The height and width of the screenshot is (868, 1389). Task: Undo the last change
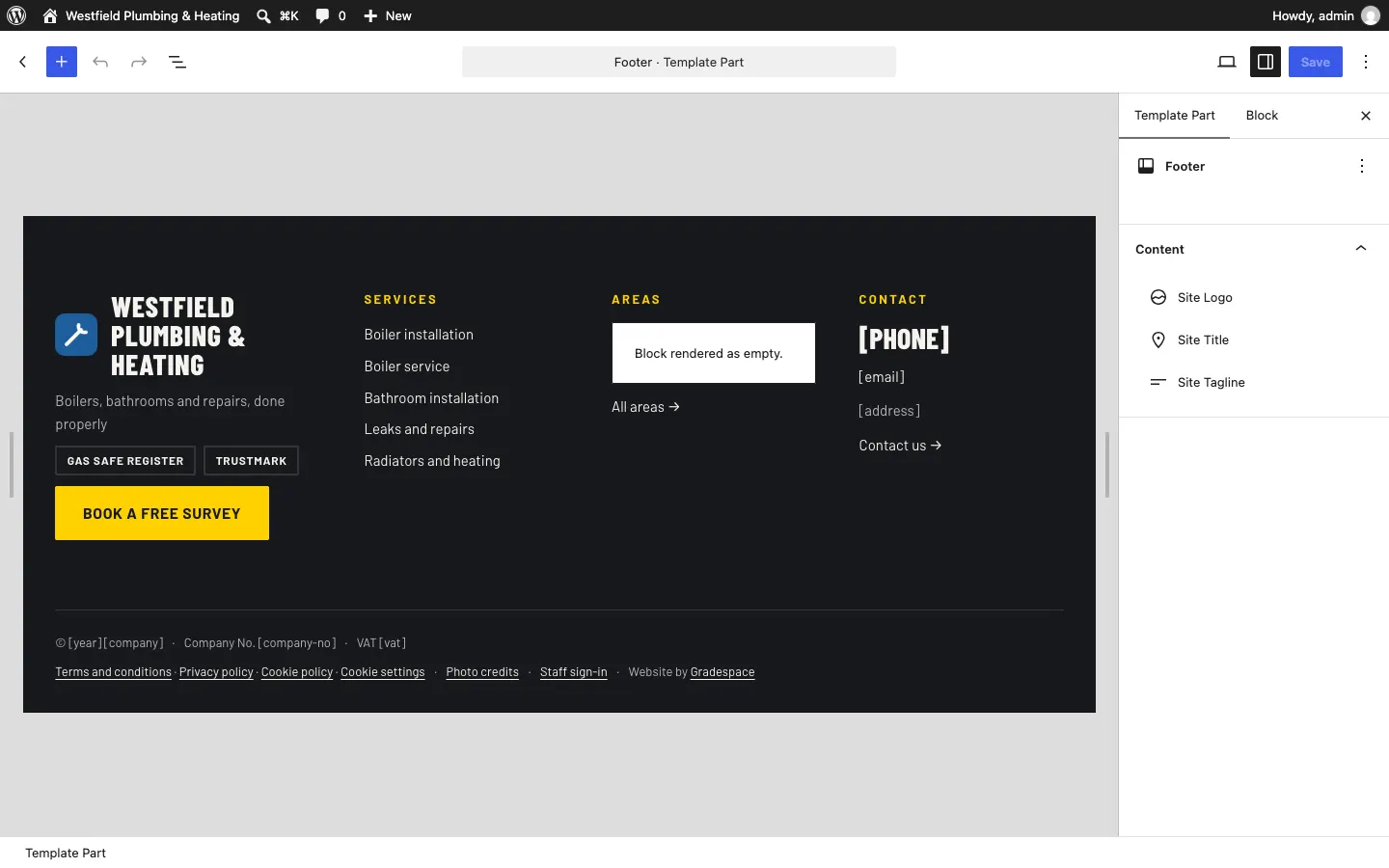(100, 62)
